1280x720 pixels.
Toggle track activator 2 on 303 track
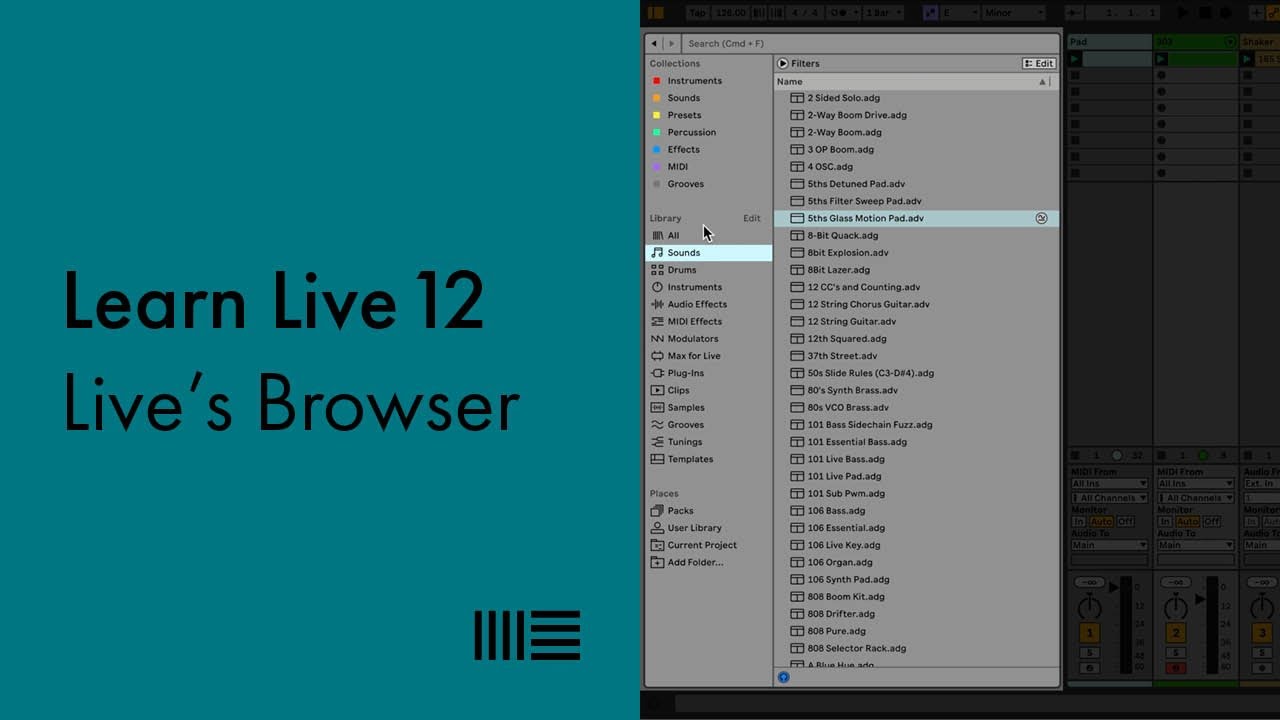coord(1176,633)
